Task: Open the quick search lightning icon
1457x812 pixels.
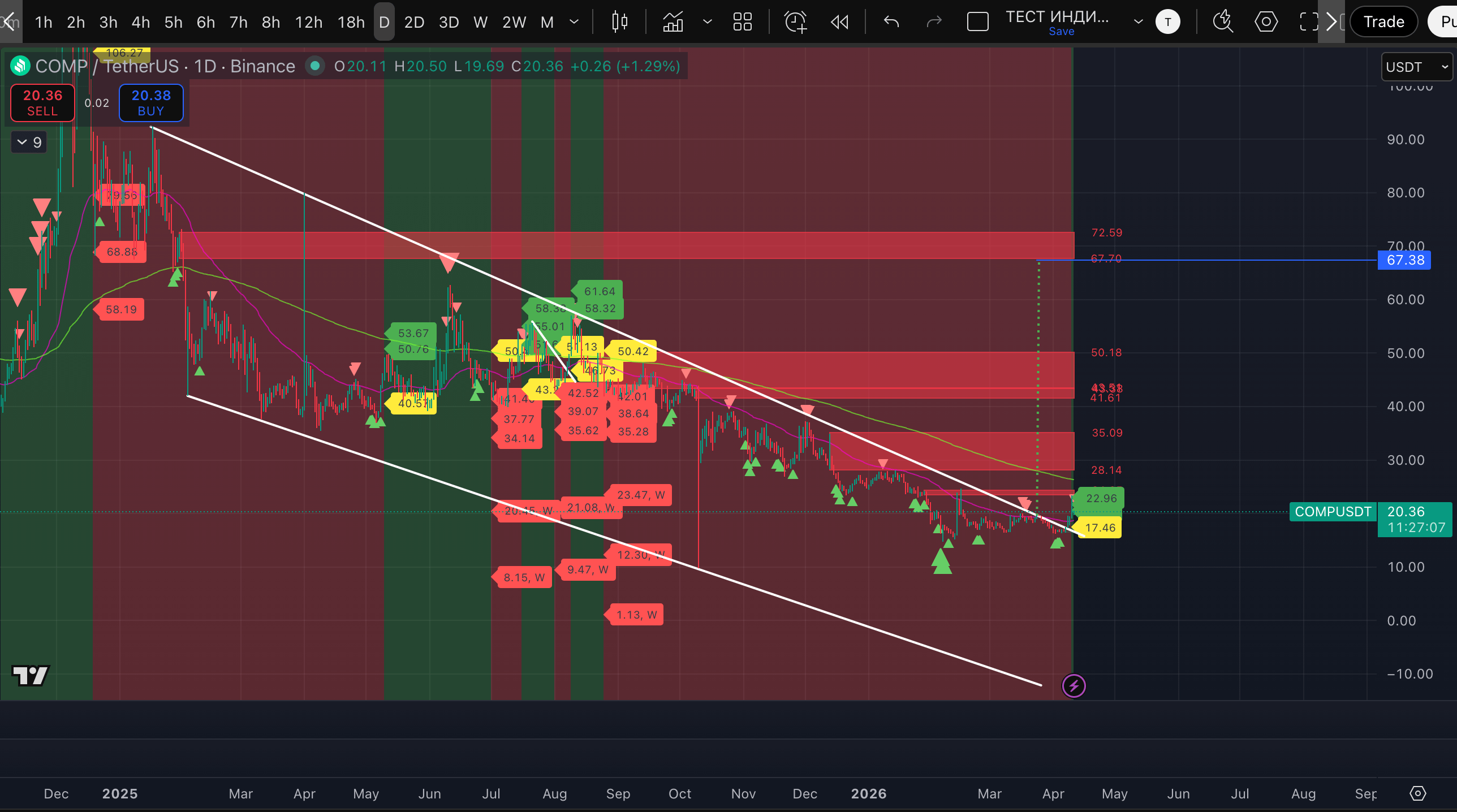Action: click(x=1223, y=22)
